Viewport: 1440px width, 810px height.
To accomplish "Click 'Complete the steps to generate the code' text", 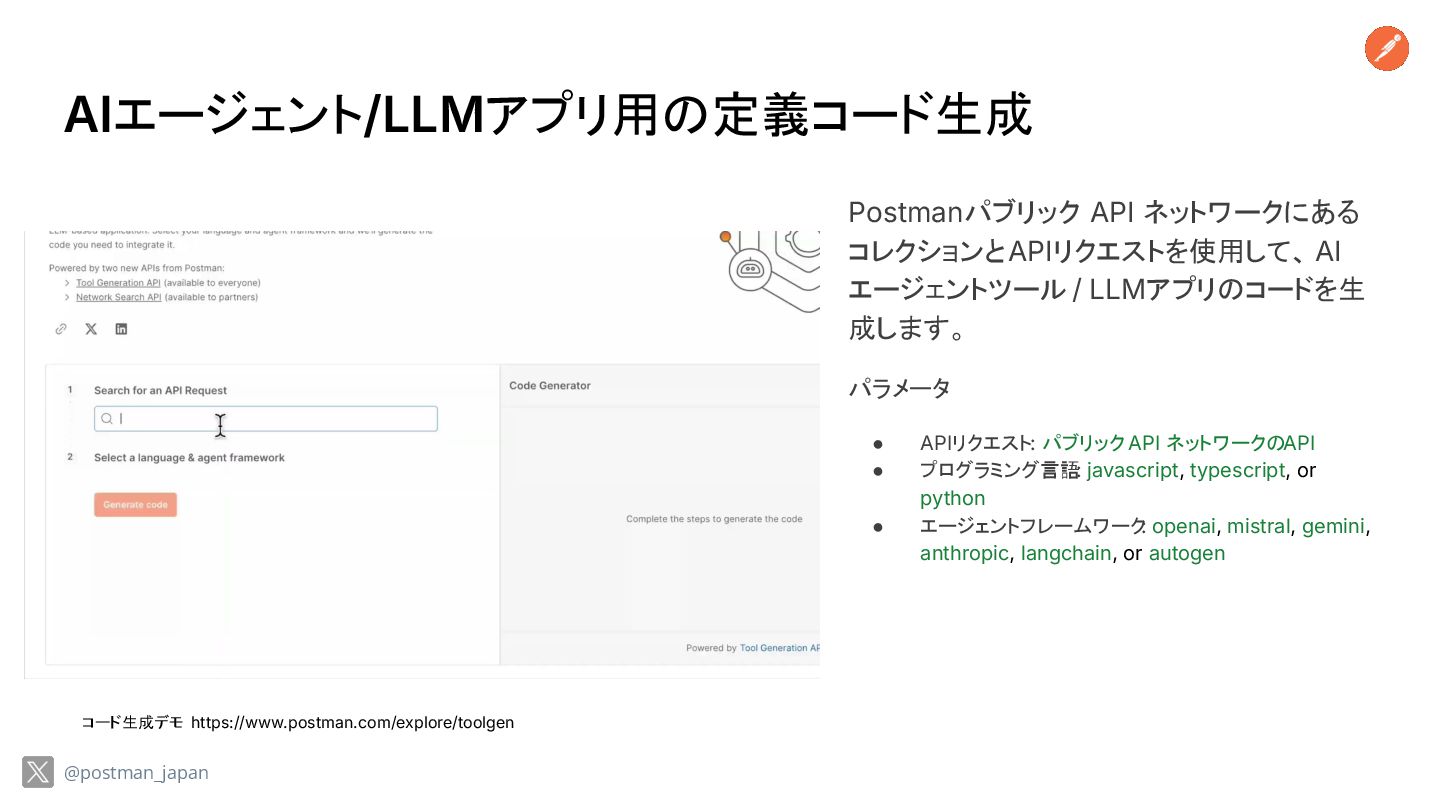I will tap(714, 519).
